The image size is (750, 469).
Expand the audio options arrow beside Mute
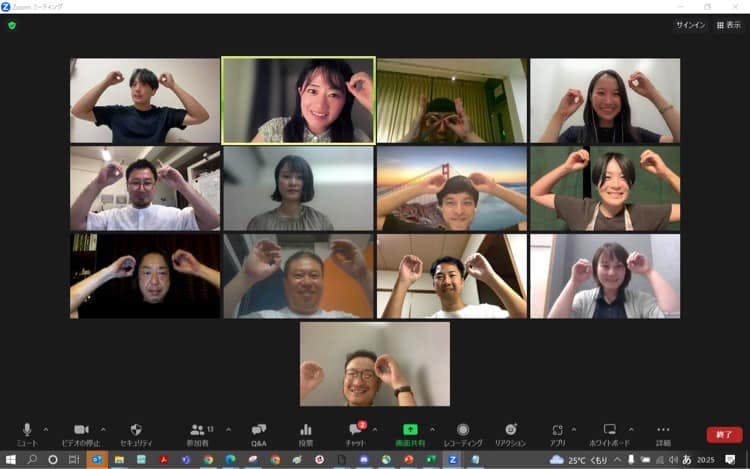pyautogui.click(x=46, y=429)
